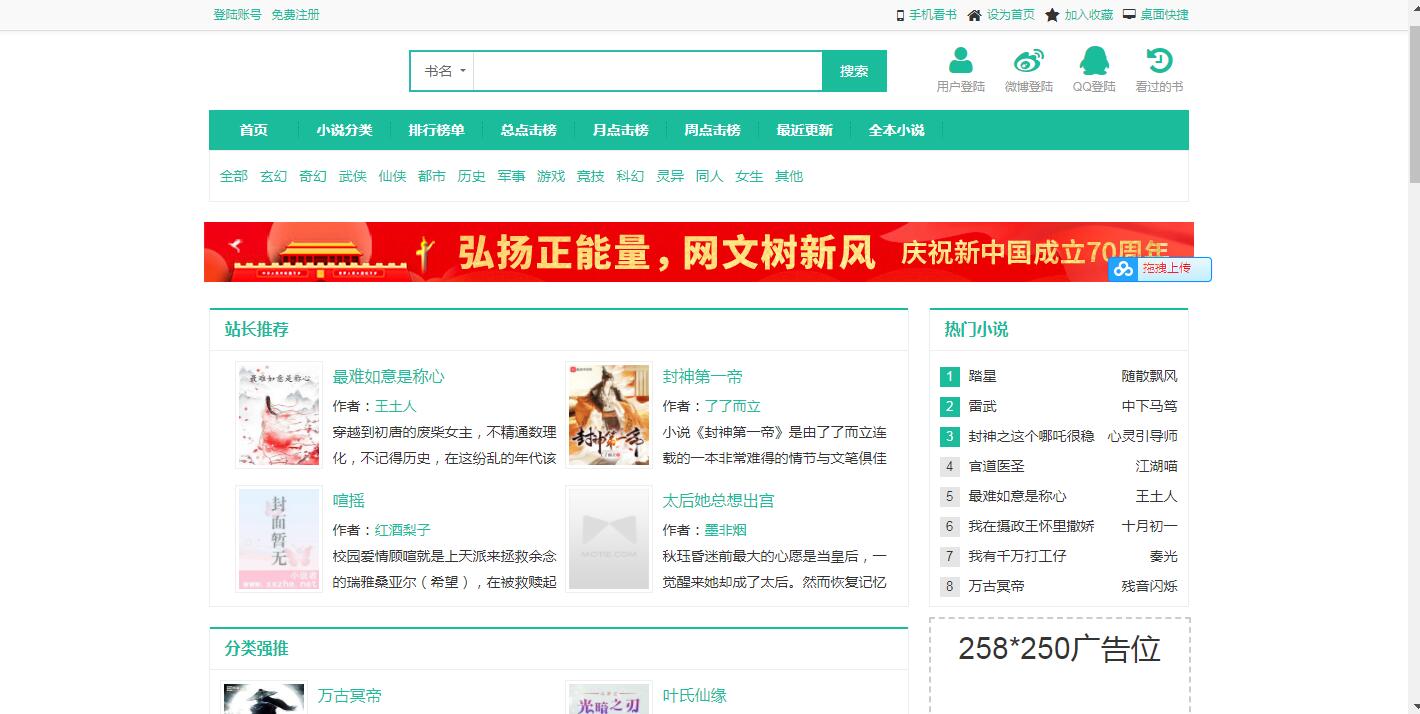The height and width of the screenshot is (714, 1420).
Task: Click author link 了了而立
Action: point(733,406)
